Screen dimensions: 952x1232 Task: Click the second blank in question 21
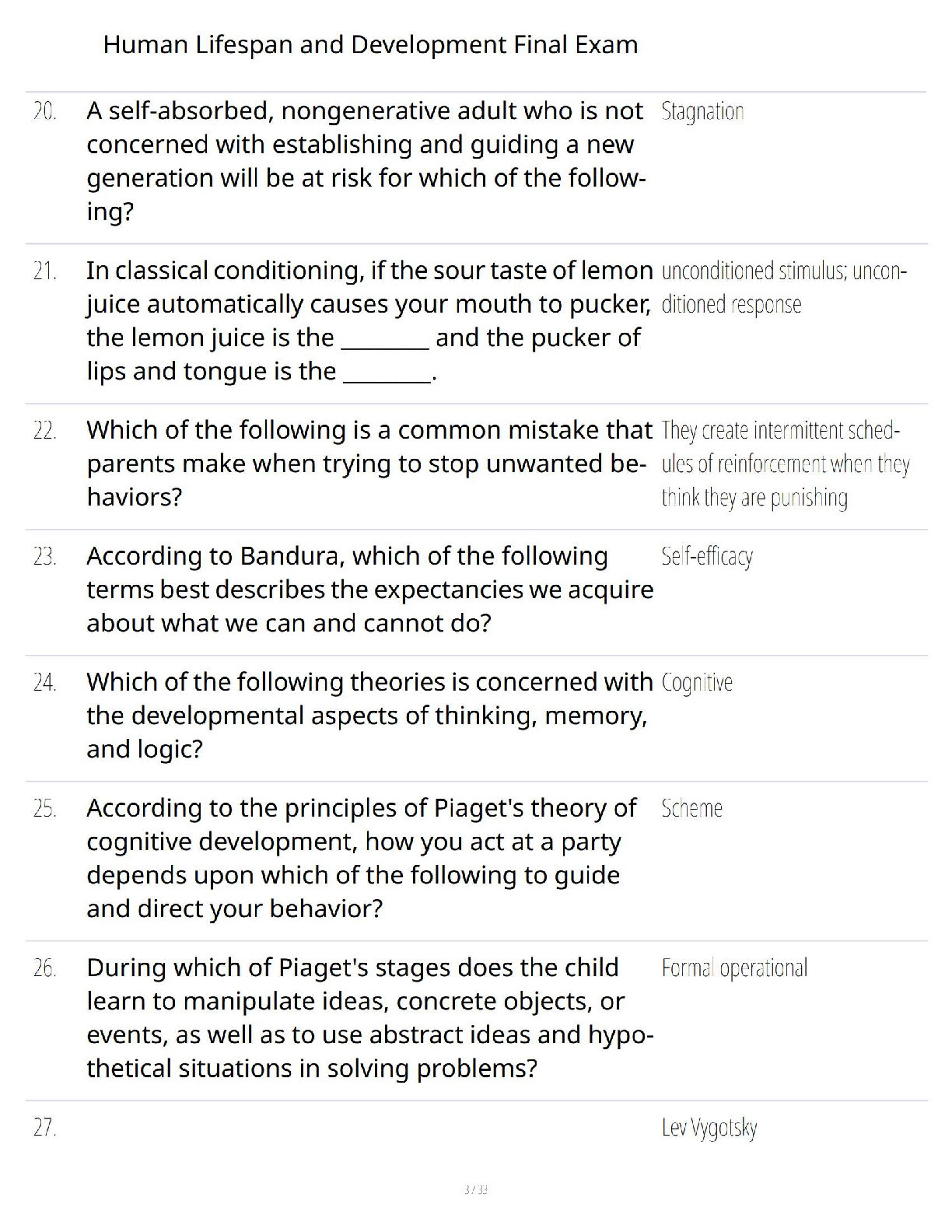[387, 373]
